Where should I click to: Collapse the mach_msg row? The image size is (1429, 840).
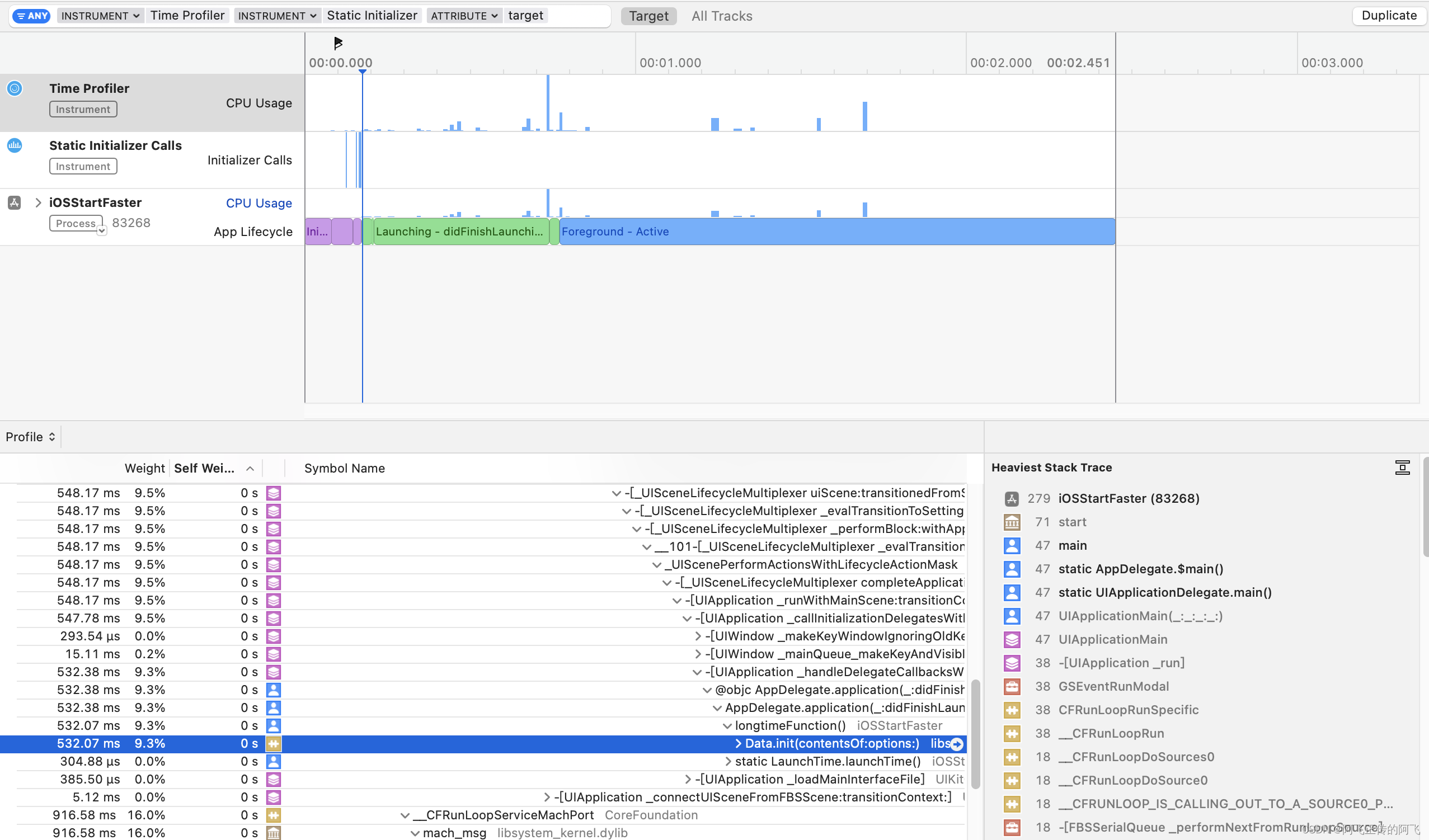tap(415, 833)
